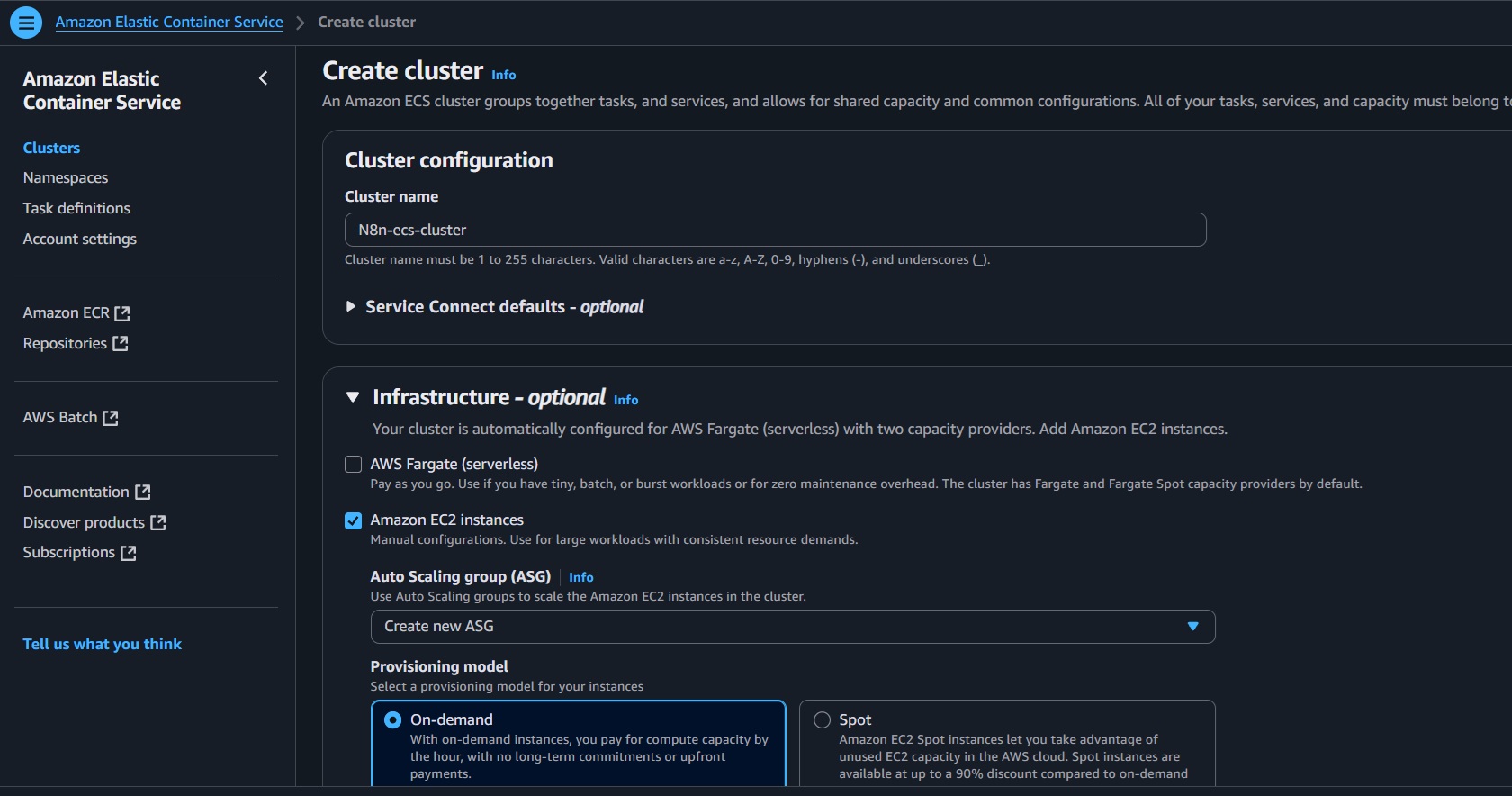
Task: Click the Cluster name input field
Action: coord(775,230)
